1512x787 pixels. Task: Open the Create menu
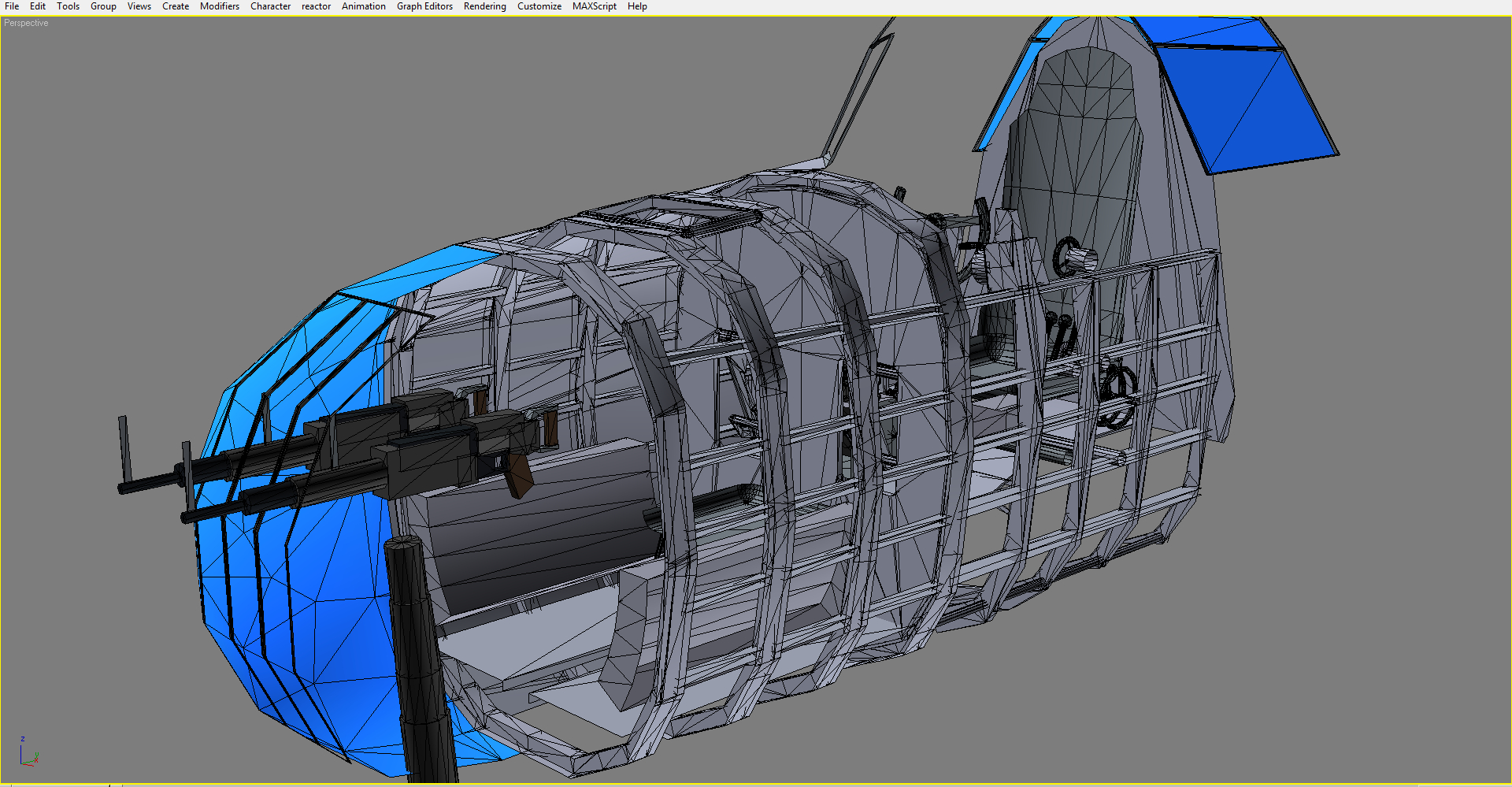pos(176,6)
